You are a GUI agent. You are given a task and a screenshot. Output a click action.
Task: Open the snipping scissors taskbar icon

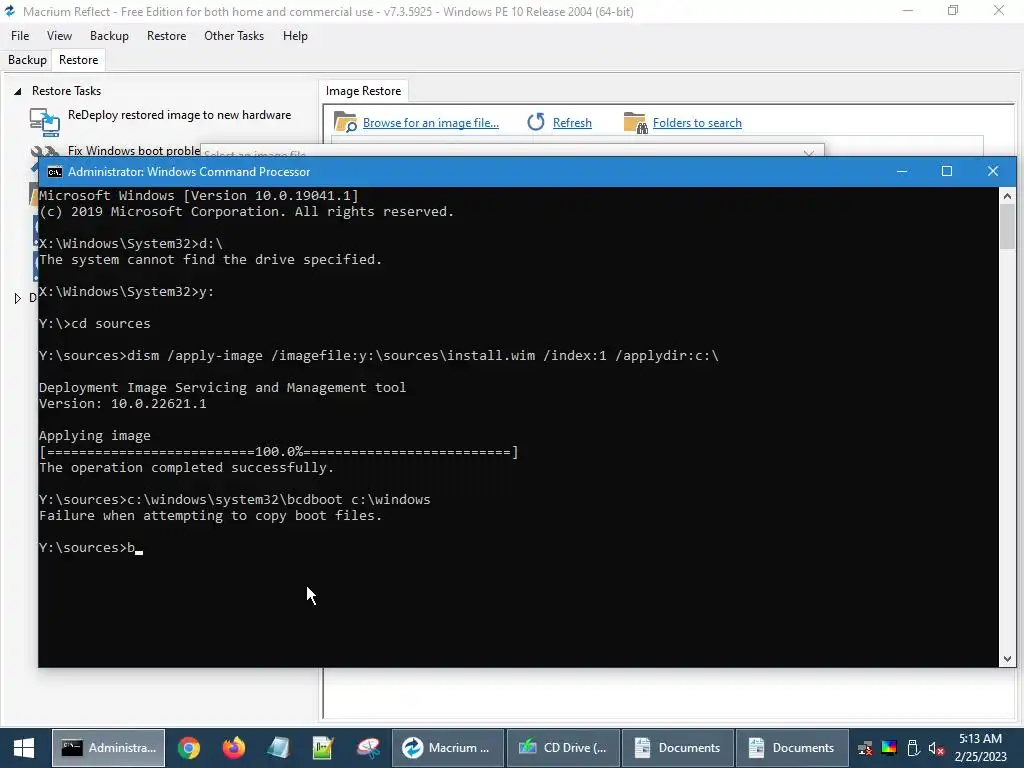[x=368, y=748]
